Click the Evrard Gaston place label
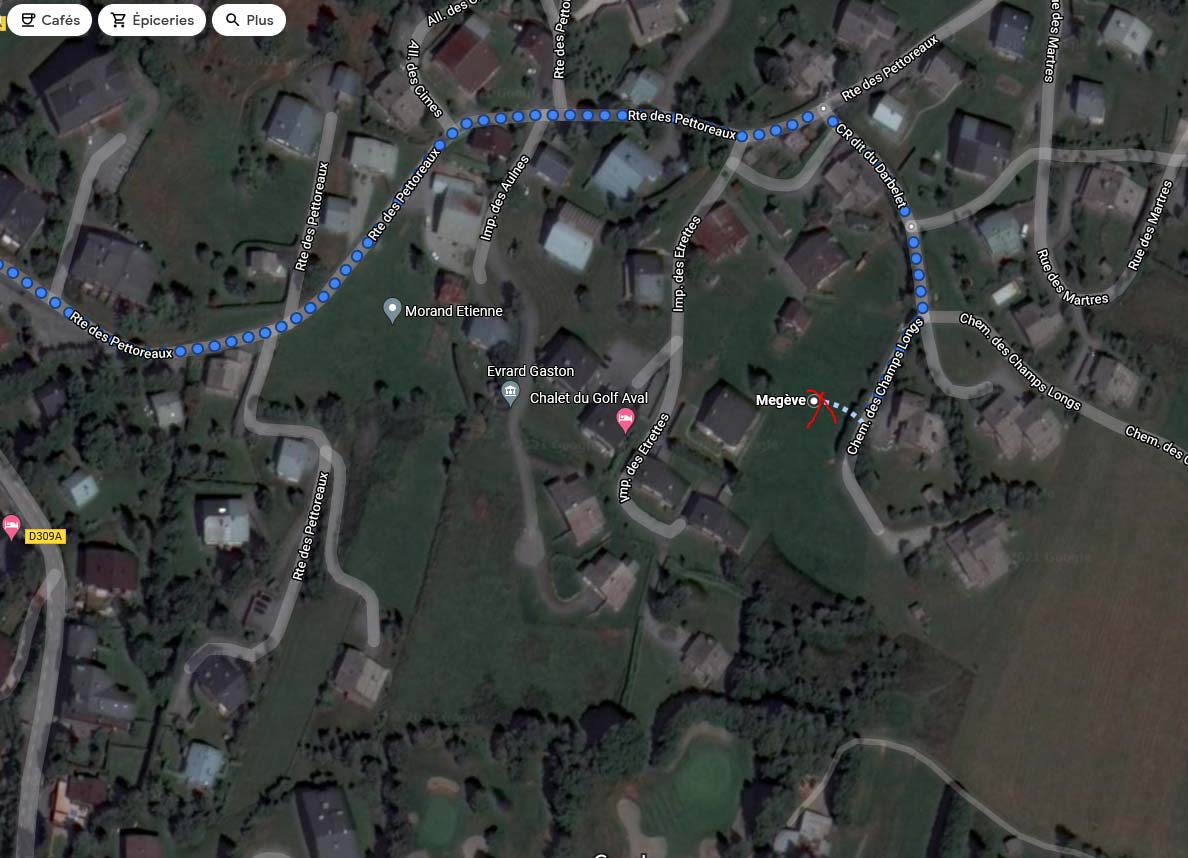The image size is (1188, 858). click(x=530, y=371)
